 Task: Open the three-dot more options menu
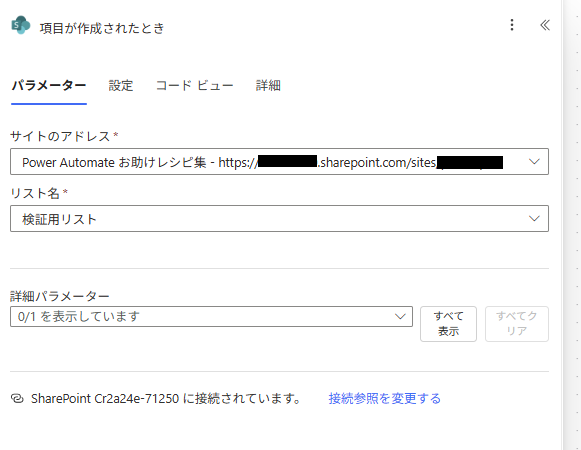pos(512,25)
